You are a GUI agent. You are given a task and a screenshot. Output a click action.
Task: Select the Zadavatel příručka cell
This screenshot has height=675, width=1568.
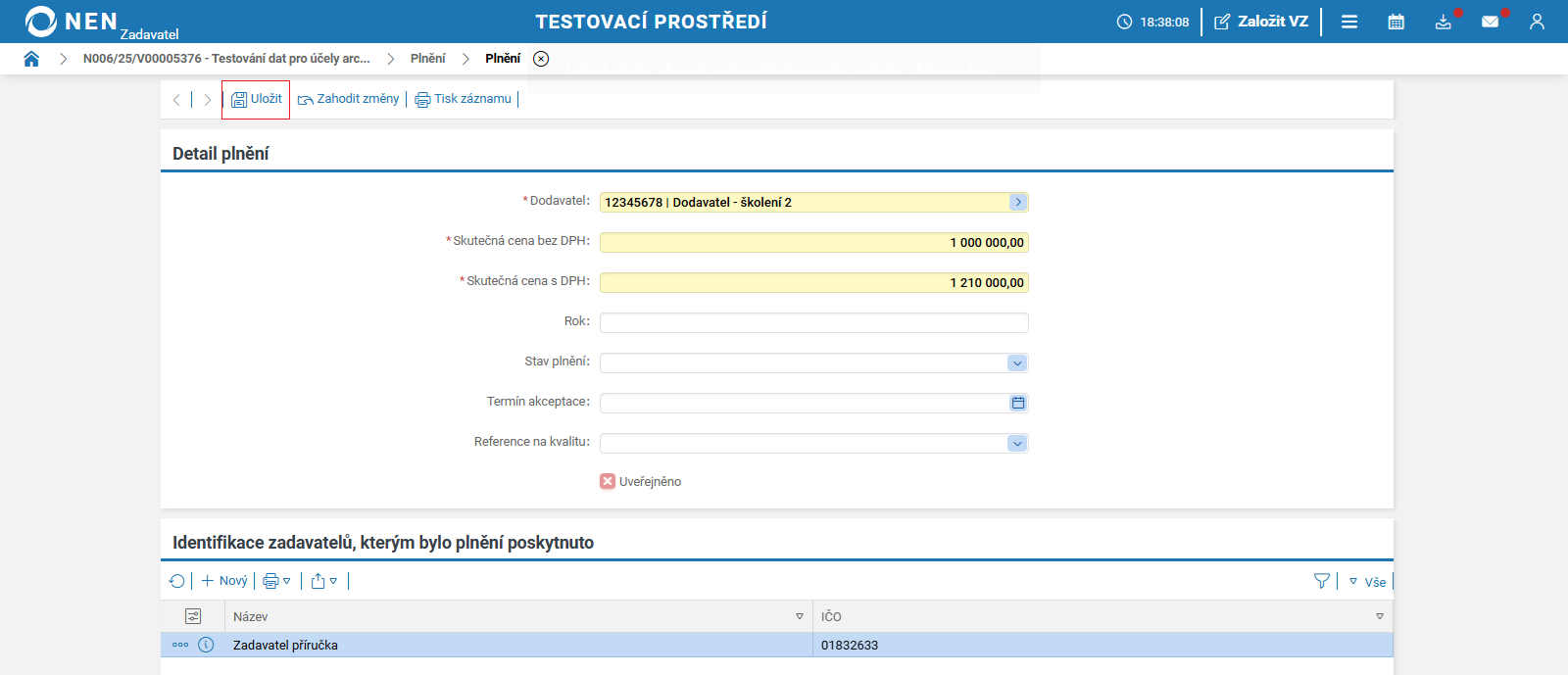point(518,645)
